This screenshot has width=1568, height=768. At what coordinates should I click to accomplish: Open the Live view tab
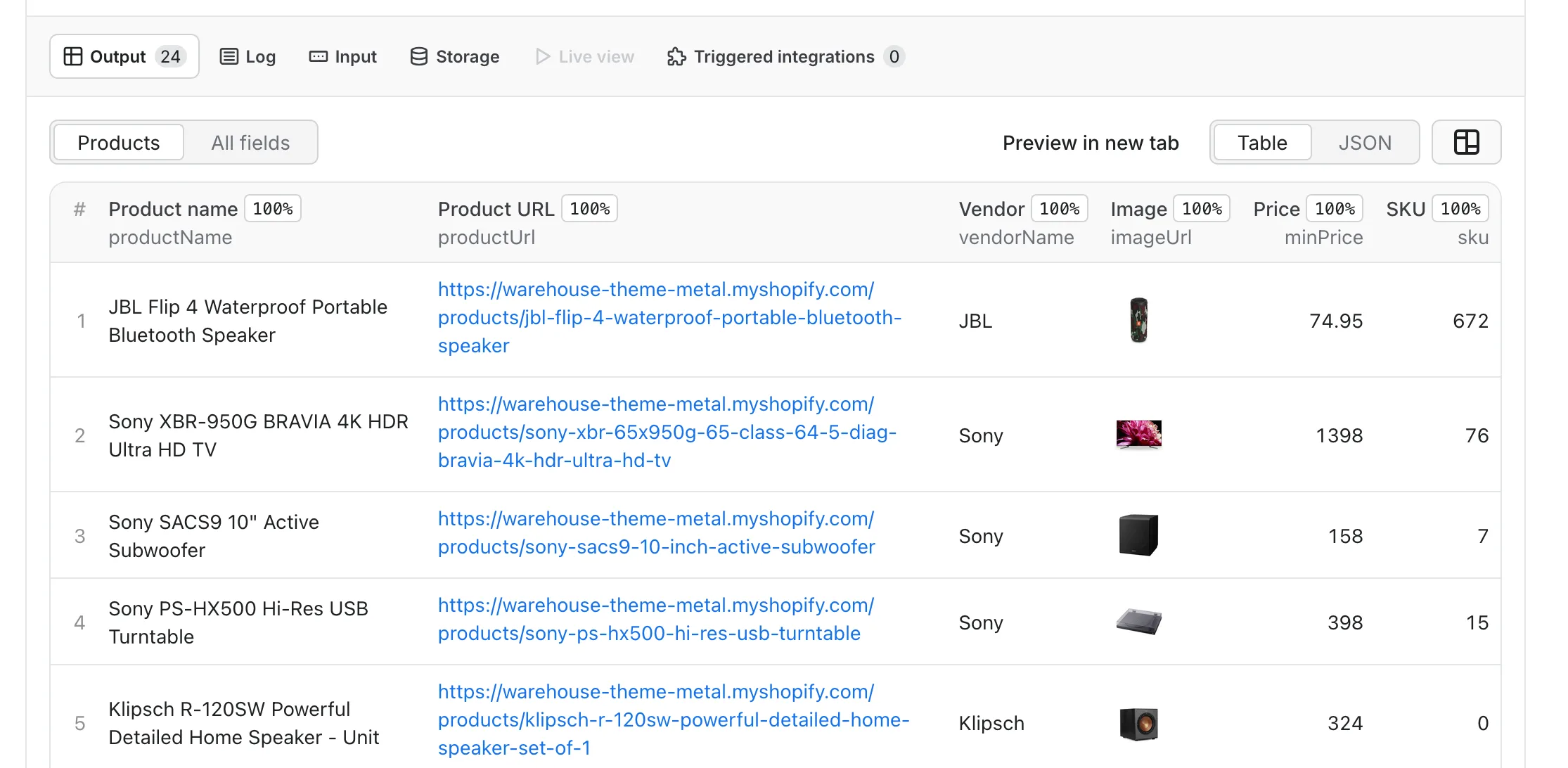coord(584,56)
